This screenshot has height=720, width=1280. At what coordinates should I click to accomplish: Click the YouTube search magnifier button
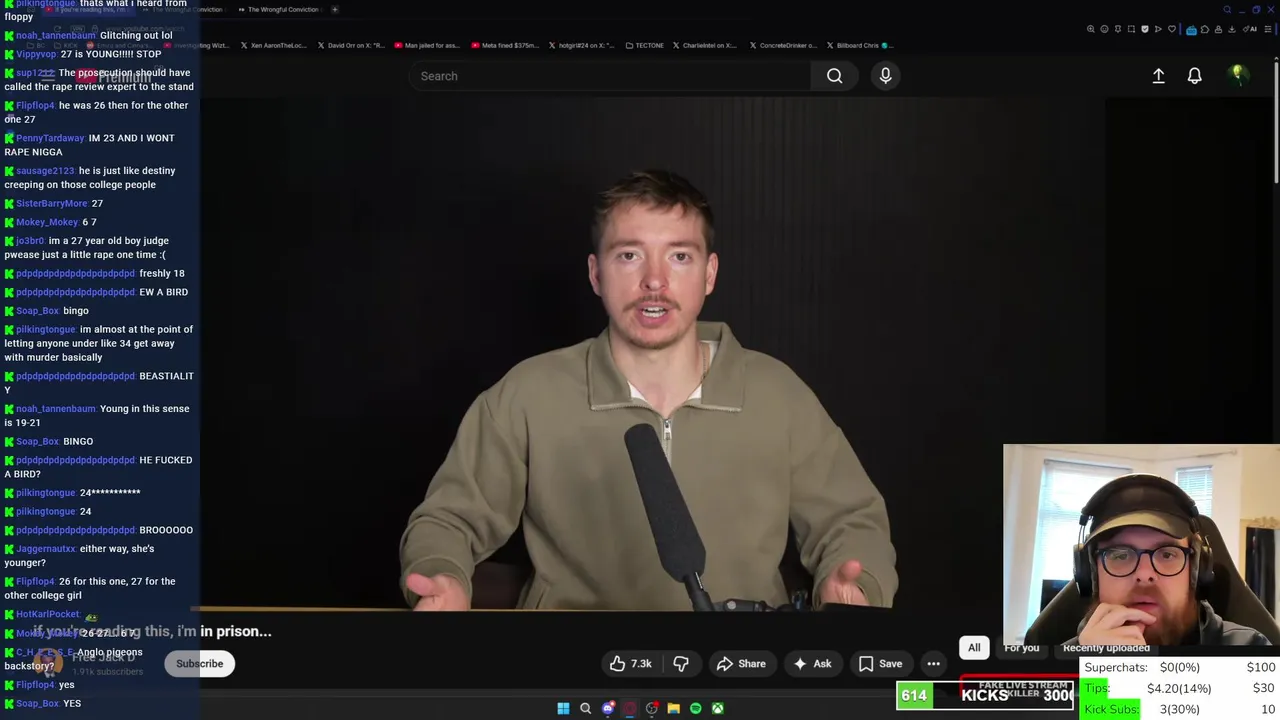[834, 76]
